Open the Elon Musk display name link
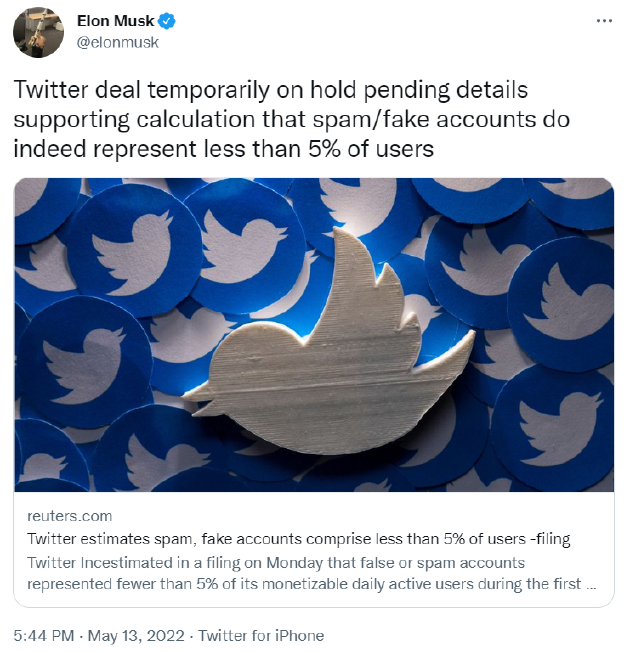The height and width of the screenshot is (653, 630). click(115, 20)
